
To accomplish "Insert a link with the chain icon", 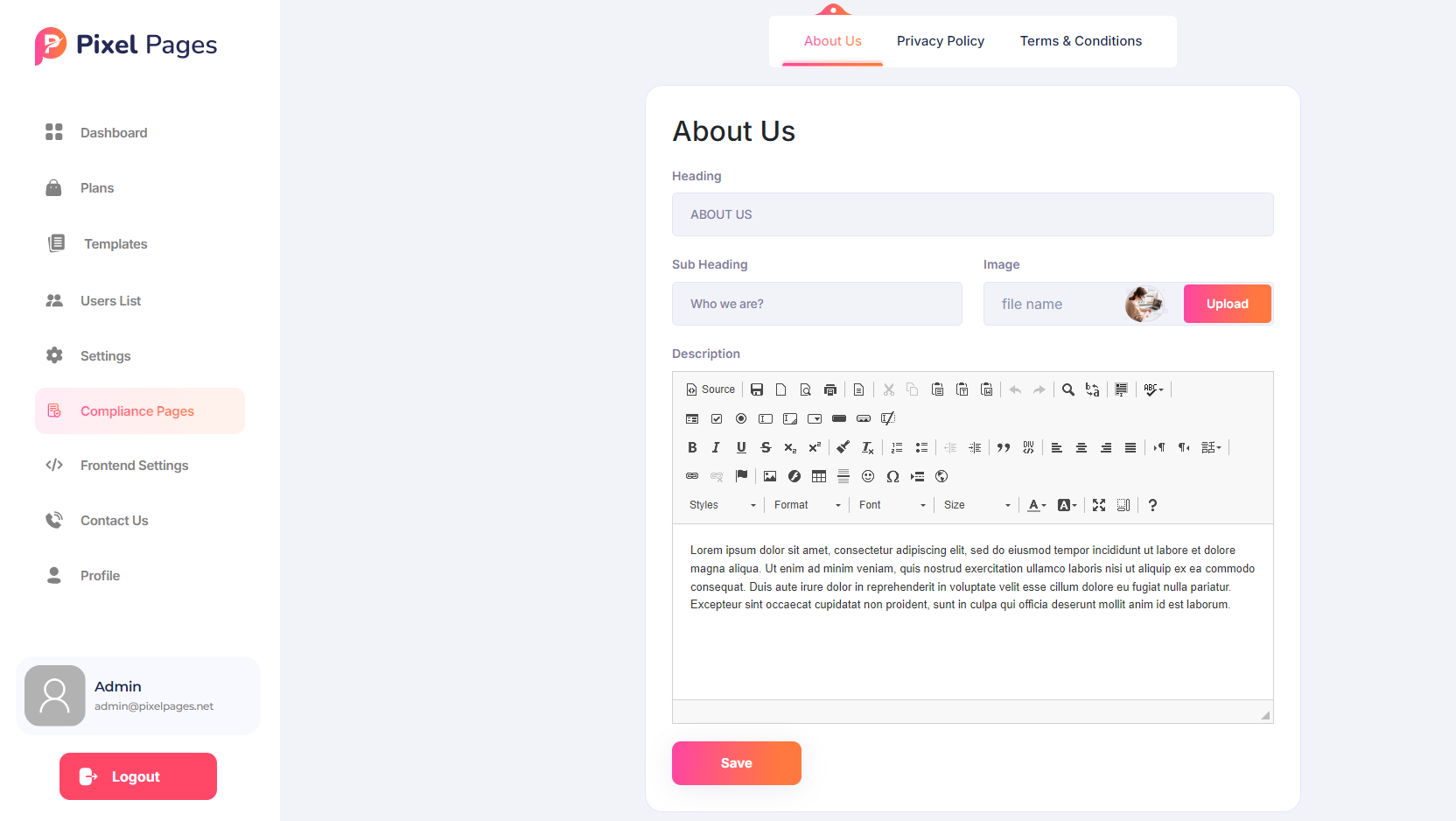I will [692, 476].
